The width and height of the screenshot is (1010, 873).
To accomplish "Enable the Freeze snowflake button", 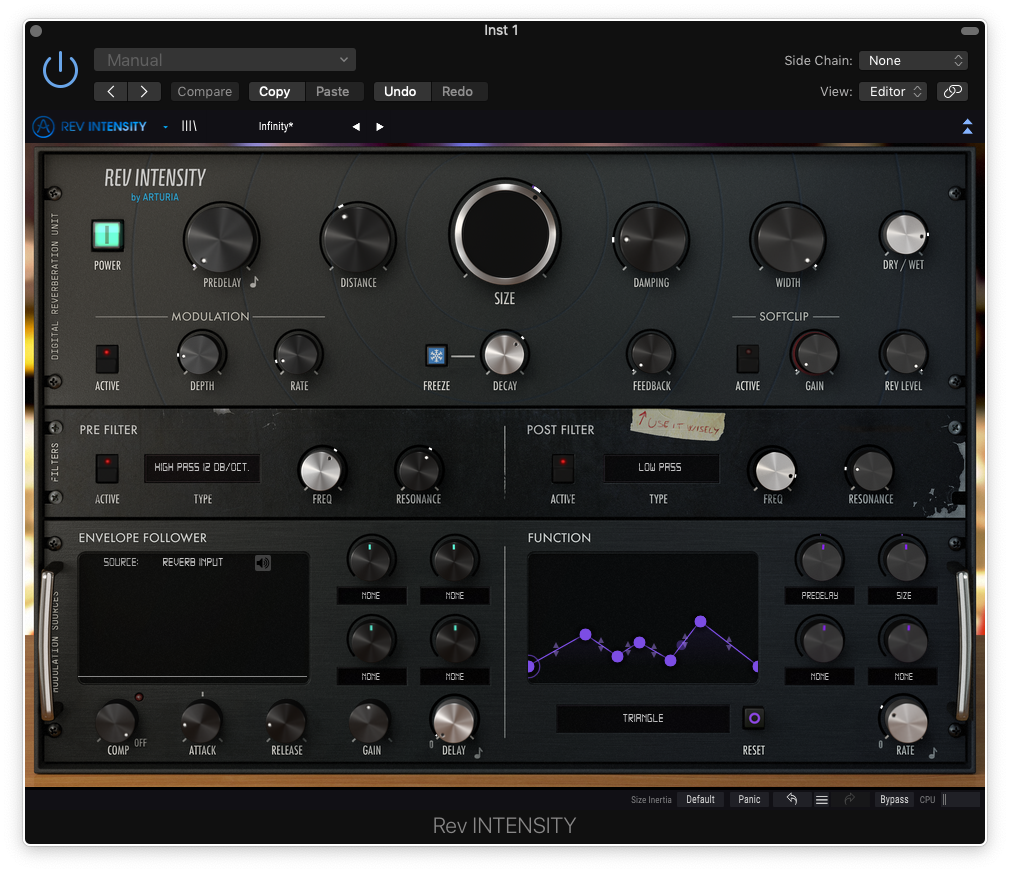I will point(436,355).
